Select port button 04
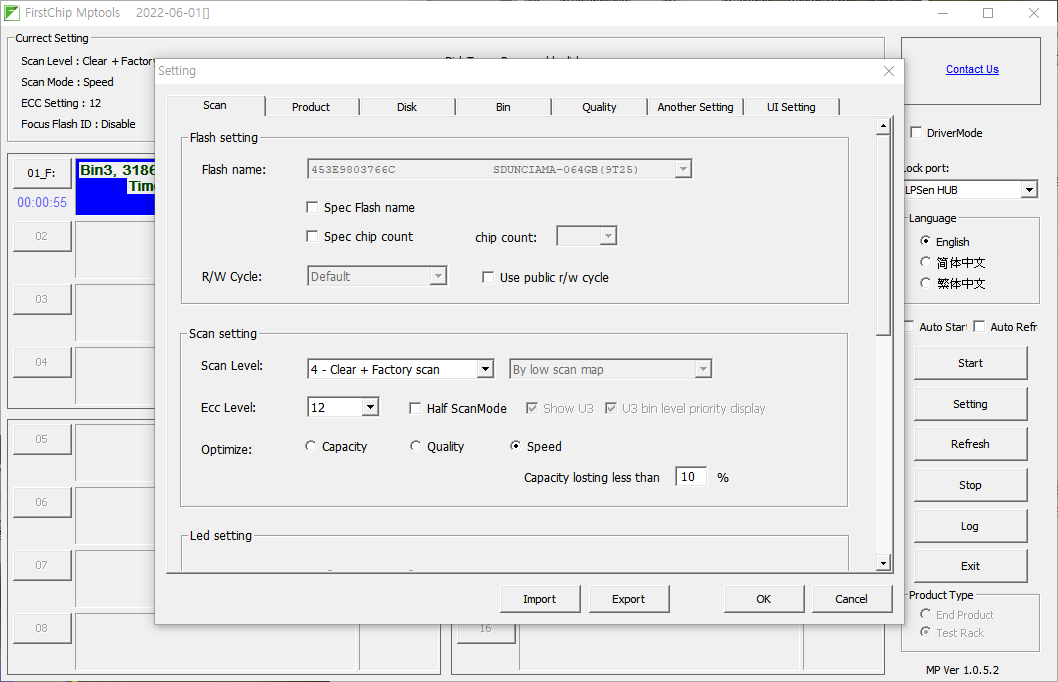The image size is (1058, 682). coord(42,362)
